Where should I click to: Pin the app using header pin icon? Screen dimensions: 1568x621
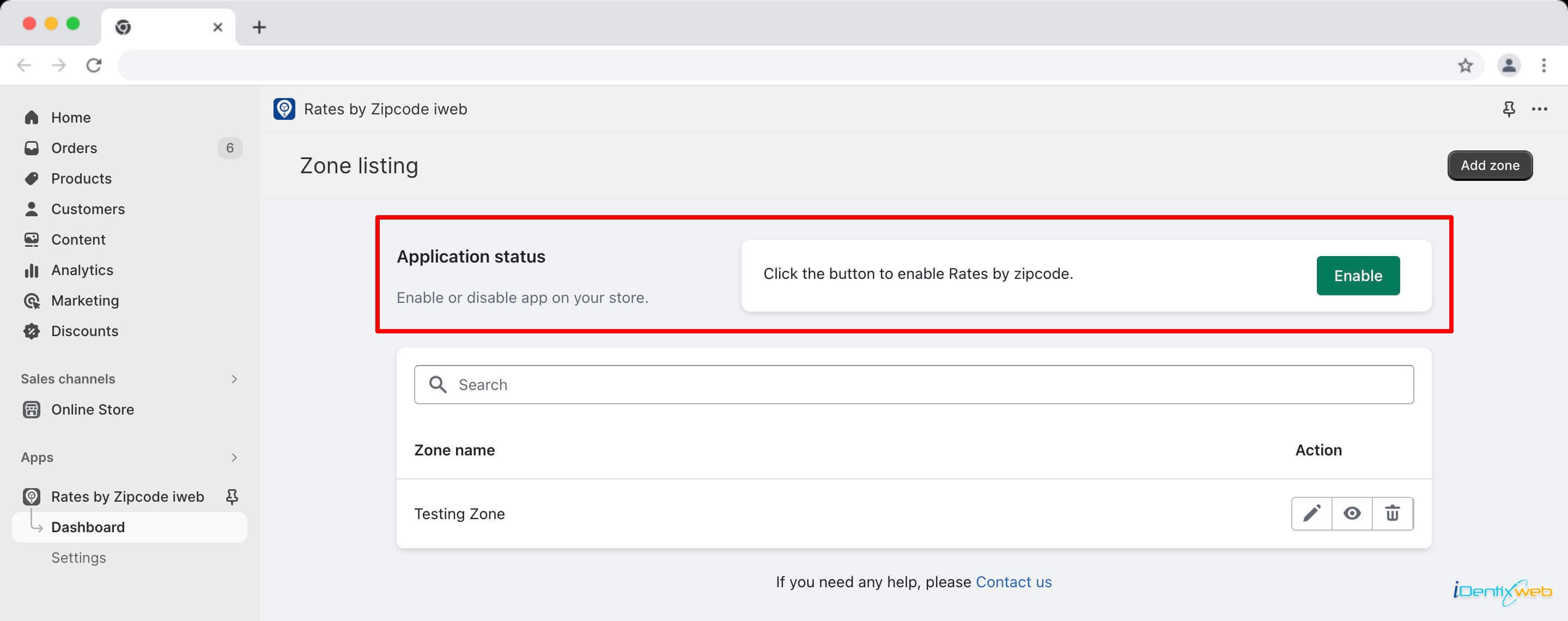1509,109
